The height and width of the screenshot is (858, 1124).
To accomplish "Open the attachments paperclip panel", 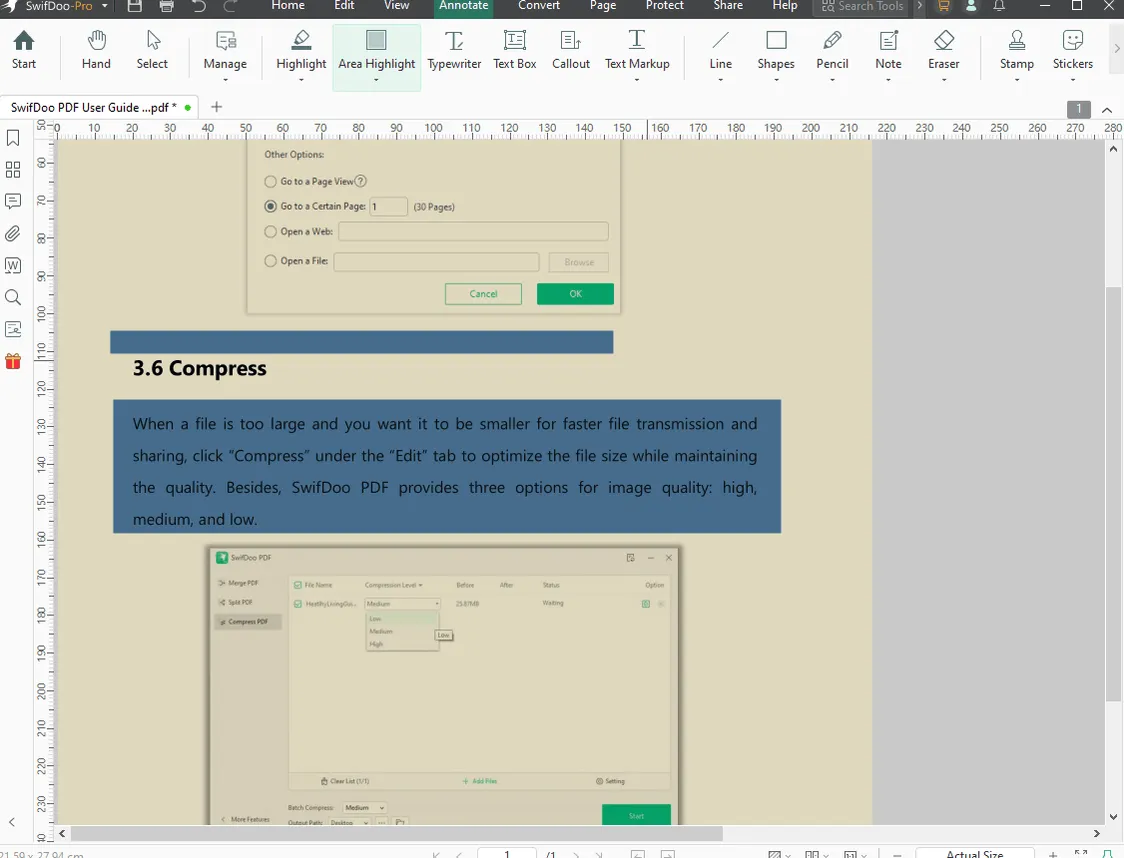I will [13, 234].
